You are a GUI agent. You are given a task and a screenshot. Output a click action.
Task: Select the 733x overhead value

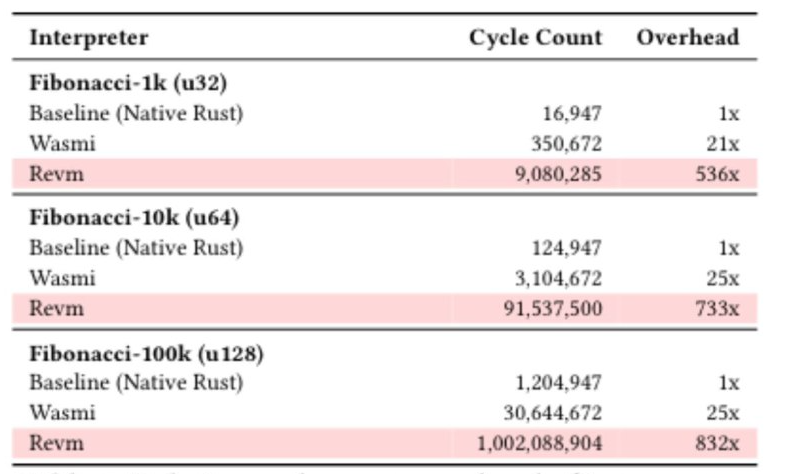click(717, 308)
